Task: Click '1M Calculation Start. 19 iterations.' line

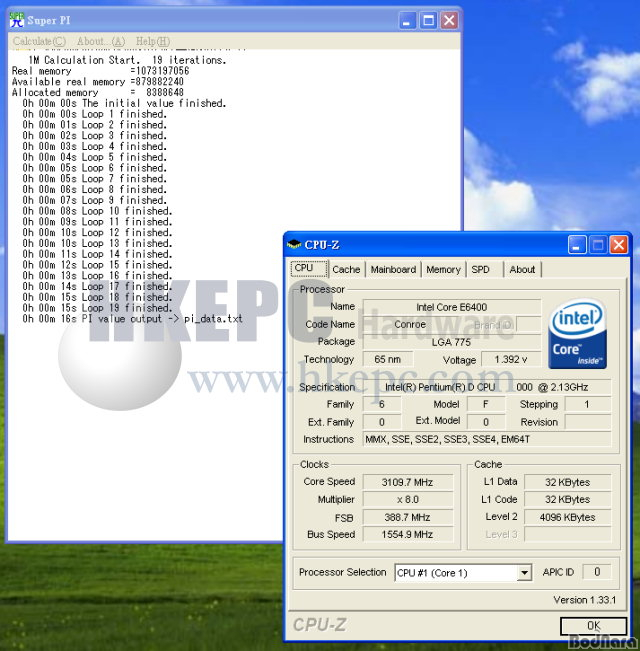Action: (127, 60)
